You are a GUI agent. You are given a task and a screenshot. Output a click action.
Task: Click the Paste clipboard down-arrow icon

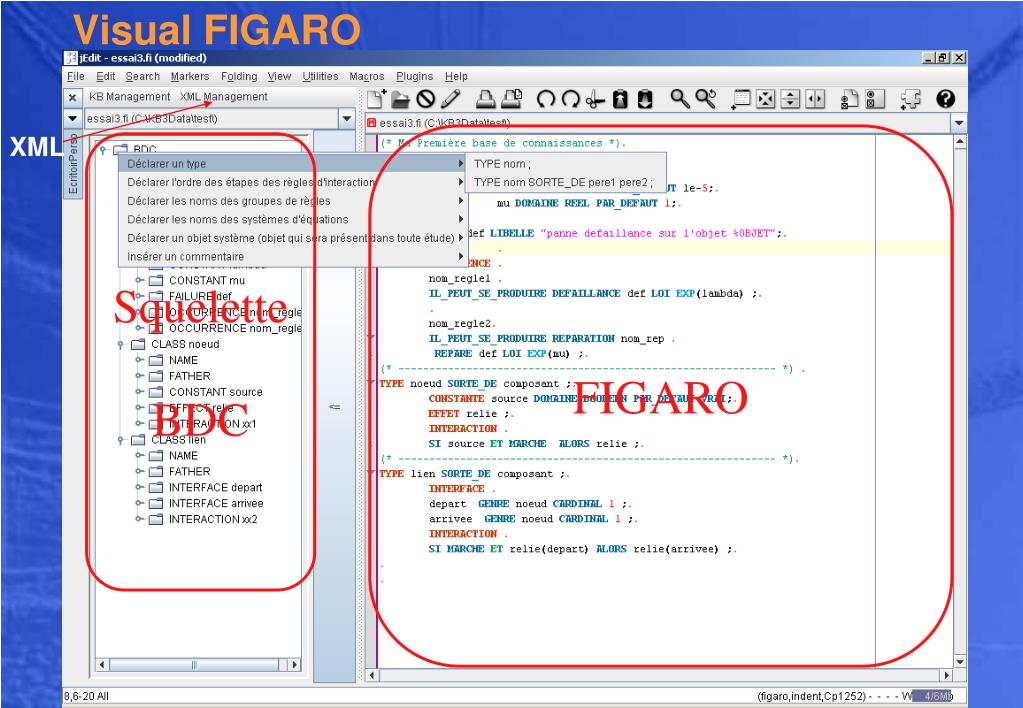(x=645, y=99)
